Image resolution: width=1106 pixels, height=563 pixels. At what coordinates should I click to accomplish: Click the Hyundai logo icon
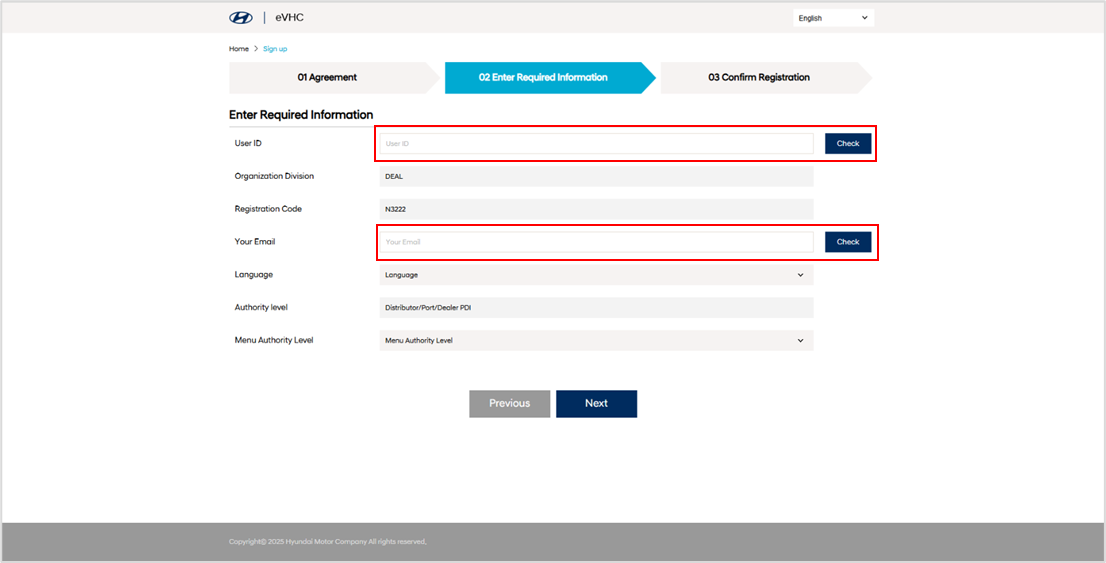click(241, 18)
